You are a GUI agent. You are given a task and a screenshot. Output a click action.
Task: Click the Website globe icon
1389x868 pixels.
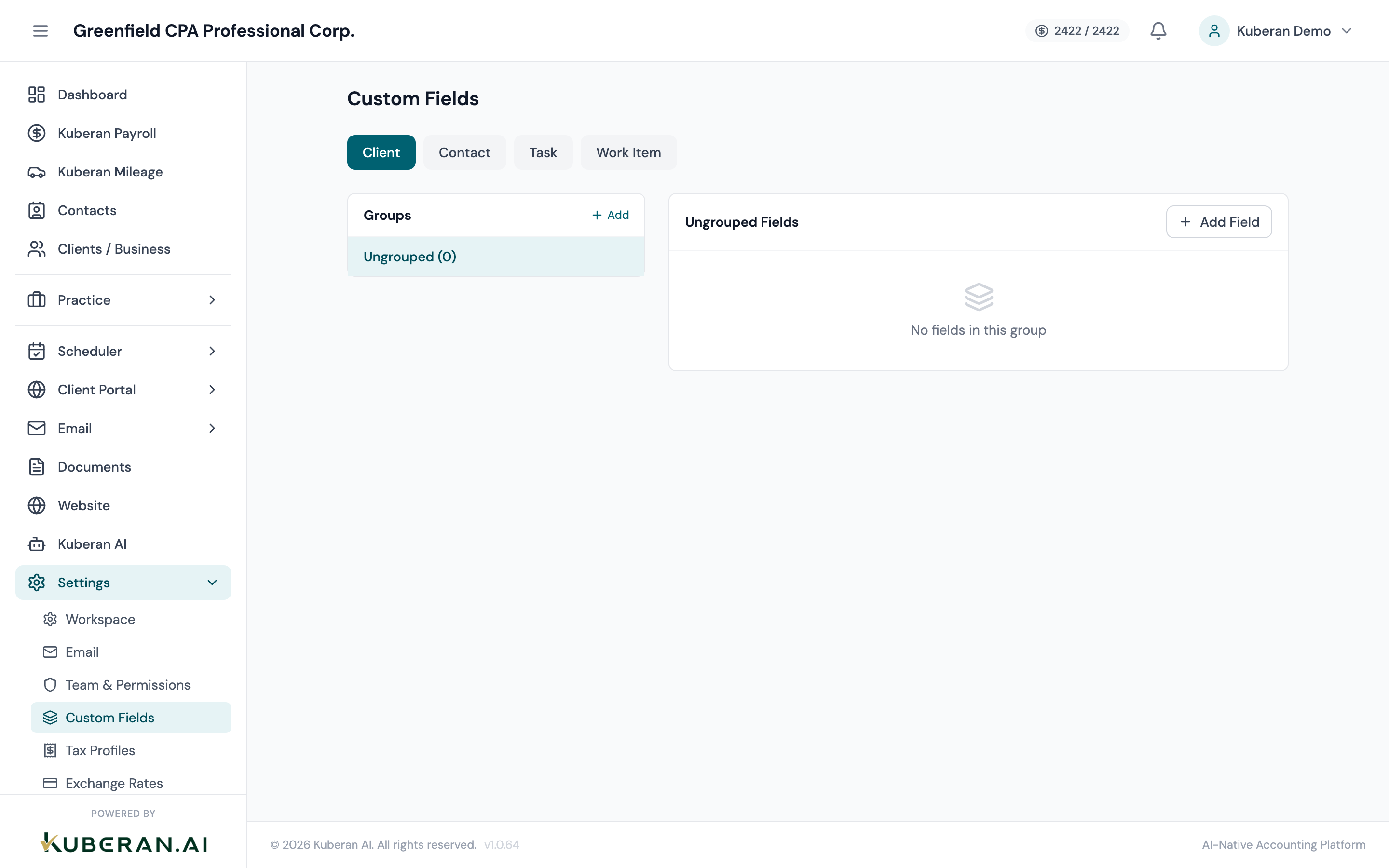point(37,505)
